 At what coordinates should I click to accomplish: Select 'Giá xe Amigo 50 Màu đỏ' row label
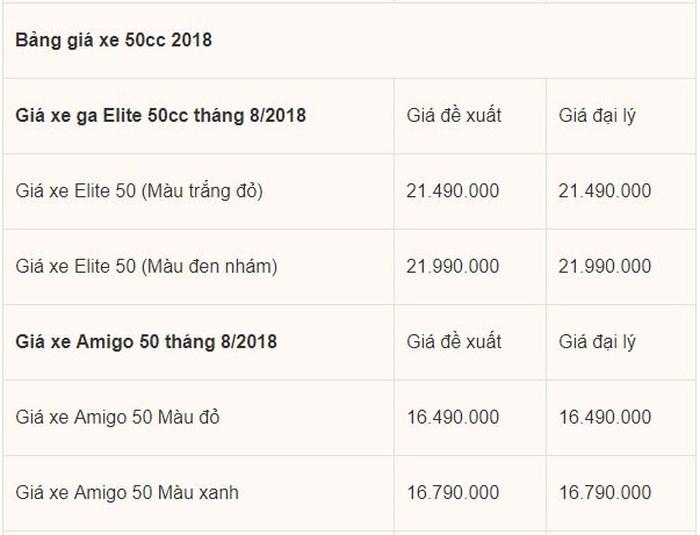[118, 418]
